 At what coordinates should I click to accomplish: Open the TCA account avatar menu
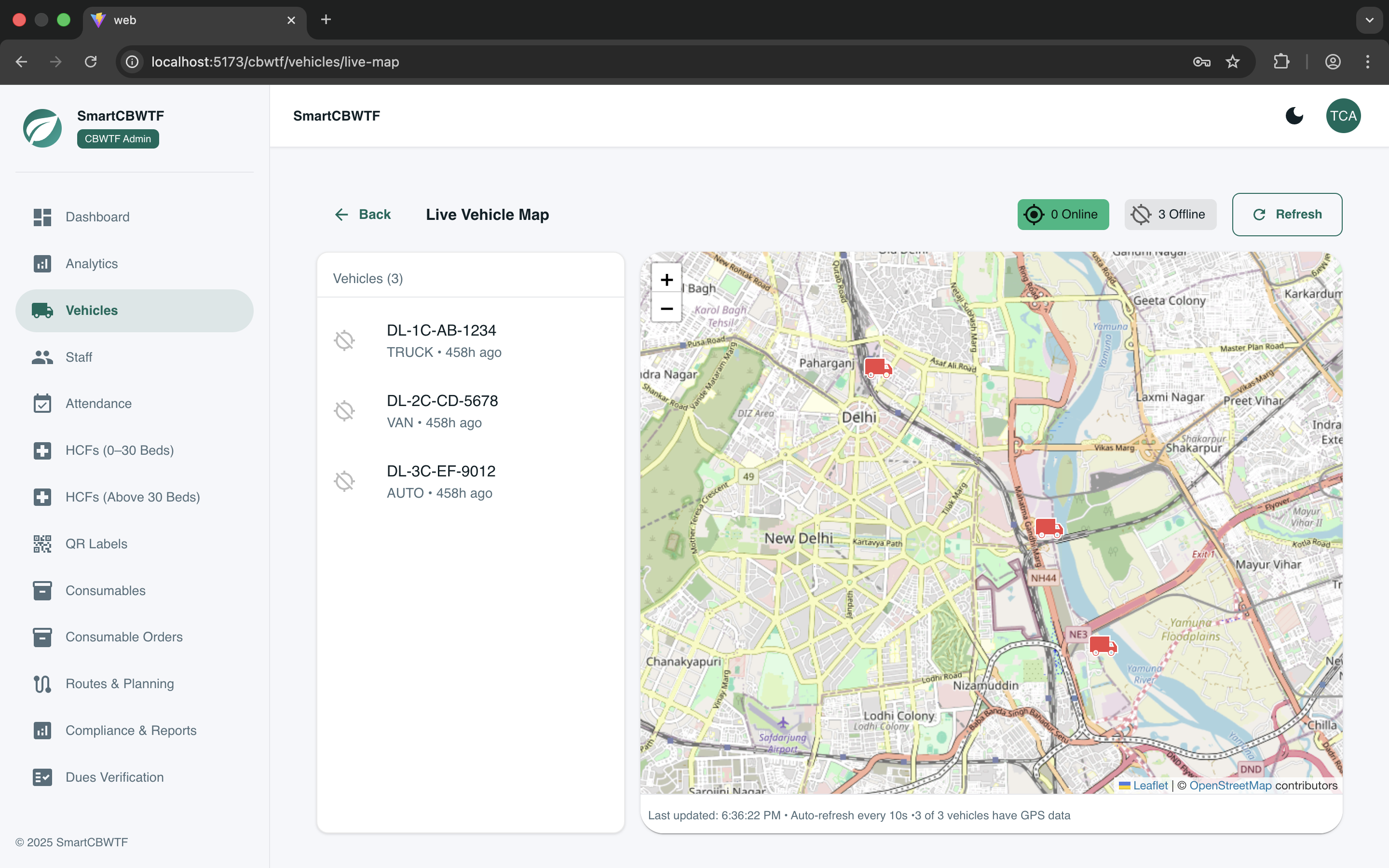tap(1343, 115)
